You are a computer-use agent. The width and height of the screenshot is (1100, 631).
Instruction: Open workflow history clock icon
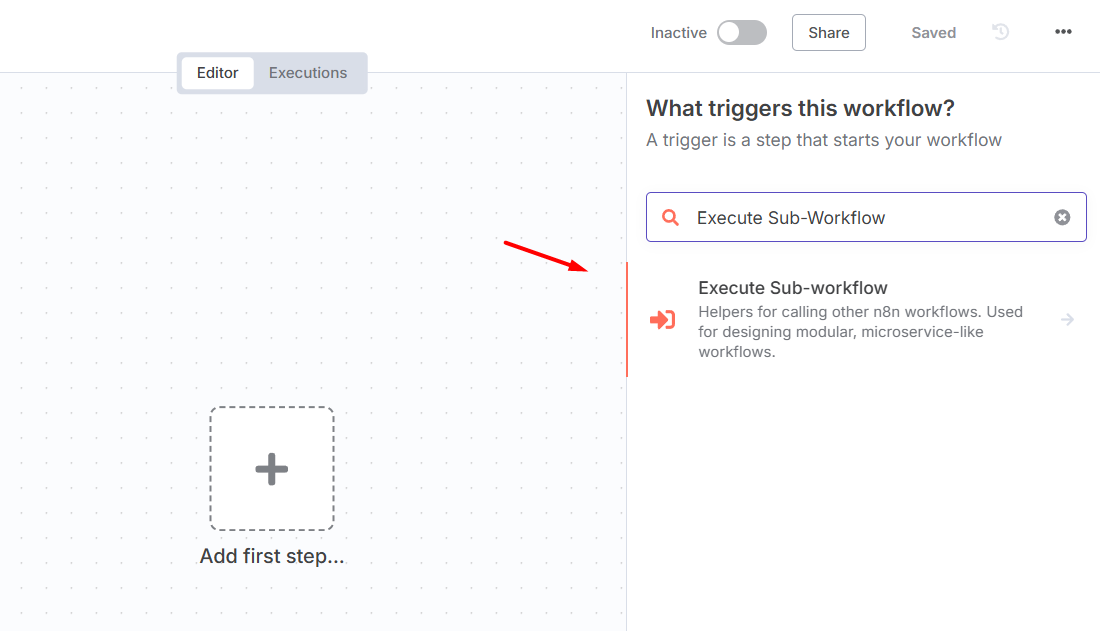point(1000,32)
